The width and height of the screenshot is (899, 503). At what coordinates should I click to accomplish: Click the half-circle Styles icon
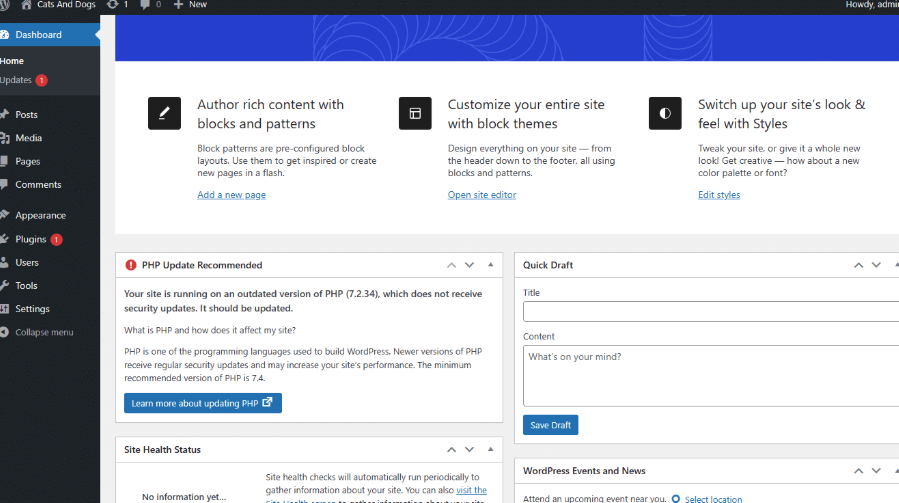(665, 113)
